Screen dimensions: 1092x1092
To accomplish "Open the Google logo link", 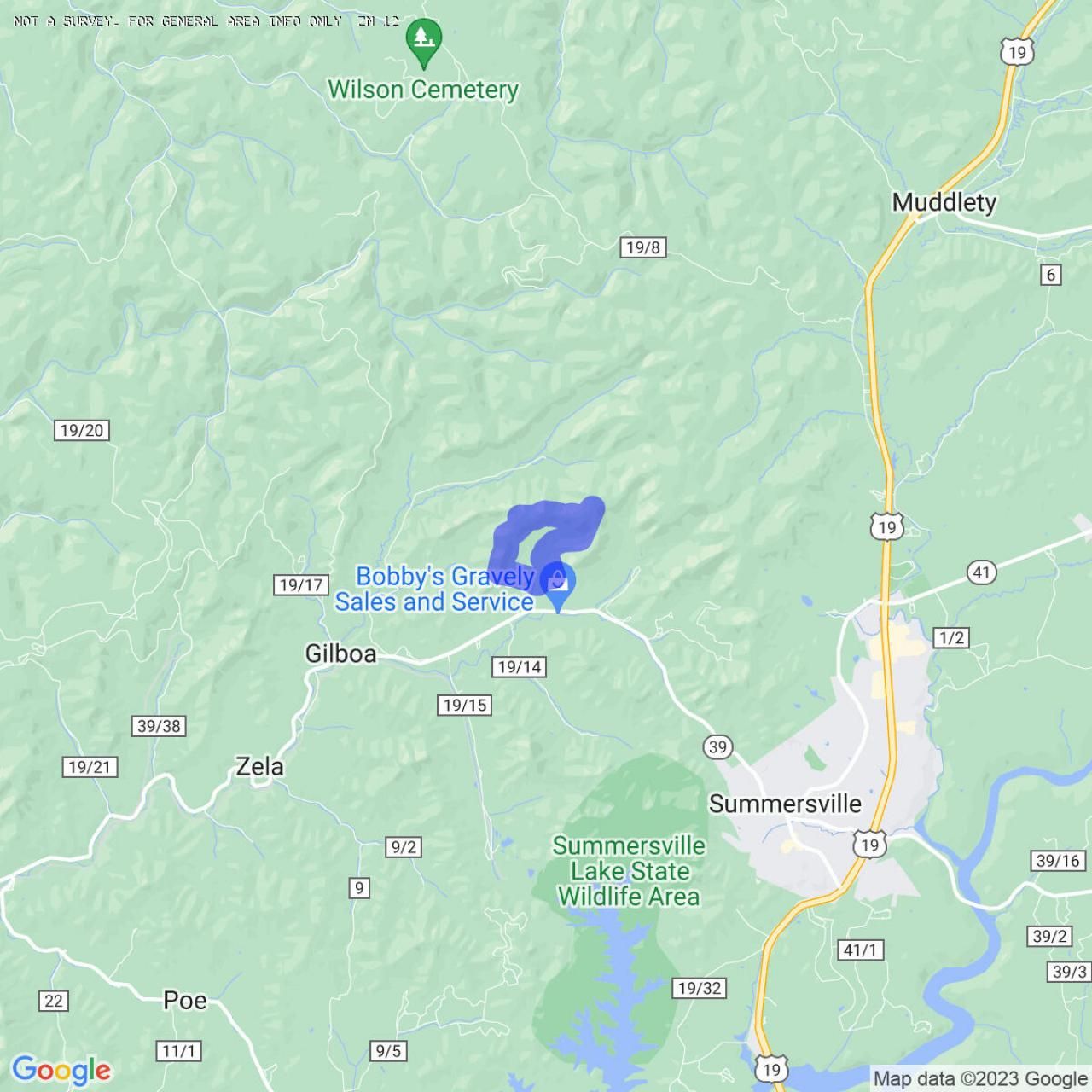I will 61,1069.
